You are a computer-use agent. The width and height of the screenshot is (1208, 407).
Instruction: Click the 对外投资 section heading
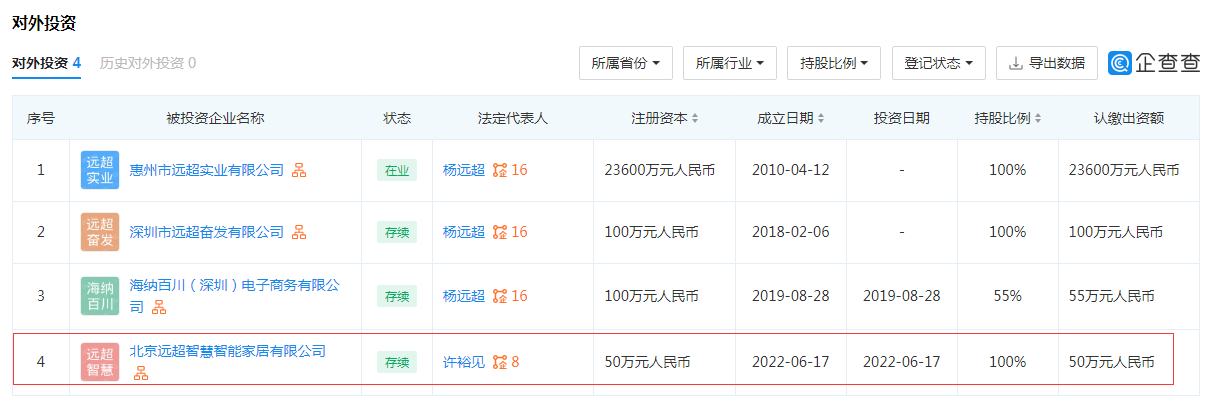44,22
